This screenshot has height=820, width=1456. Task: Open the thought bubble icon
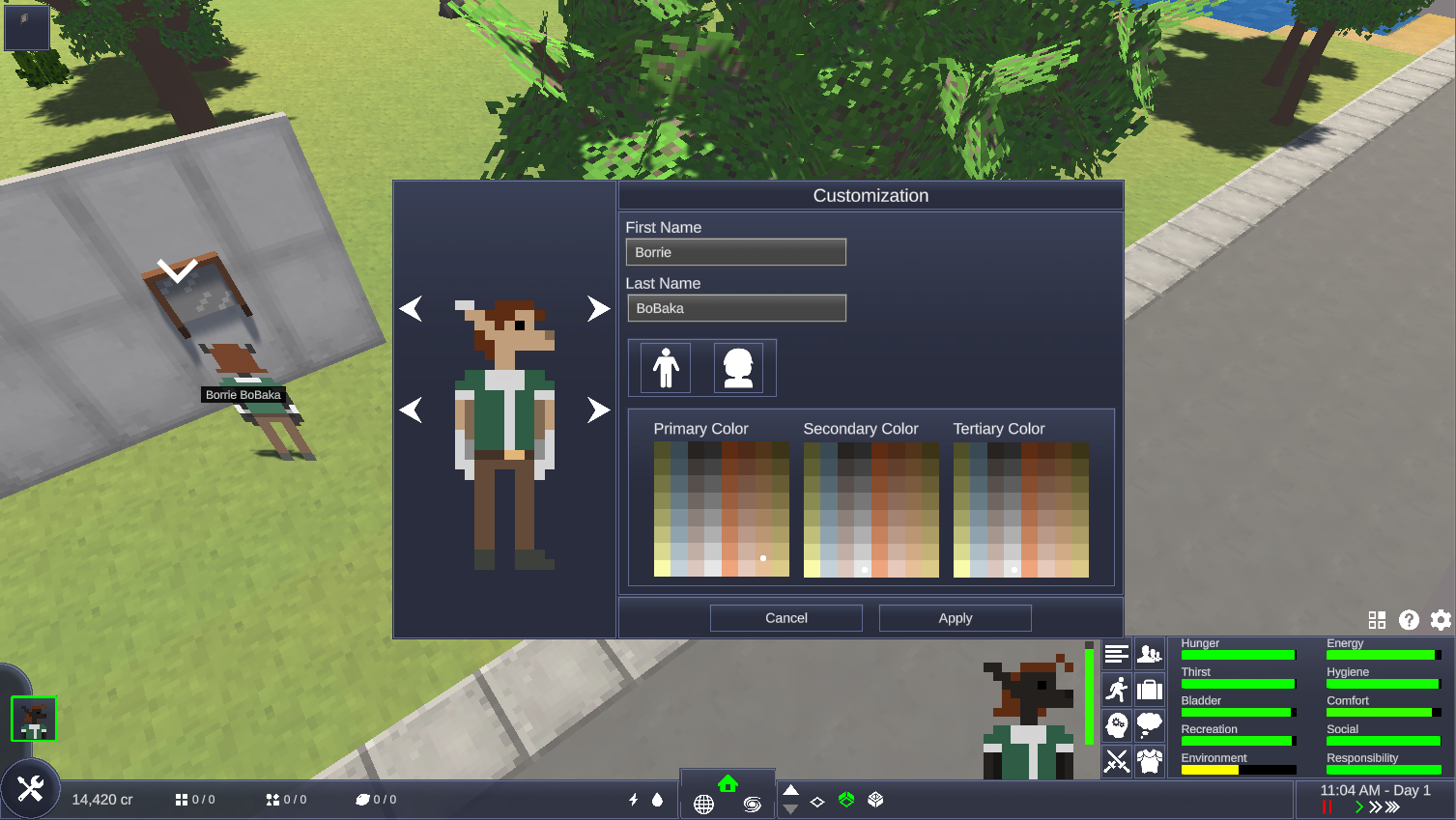[1150, 724]
